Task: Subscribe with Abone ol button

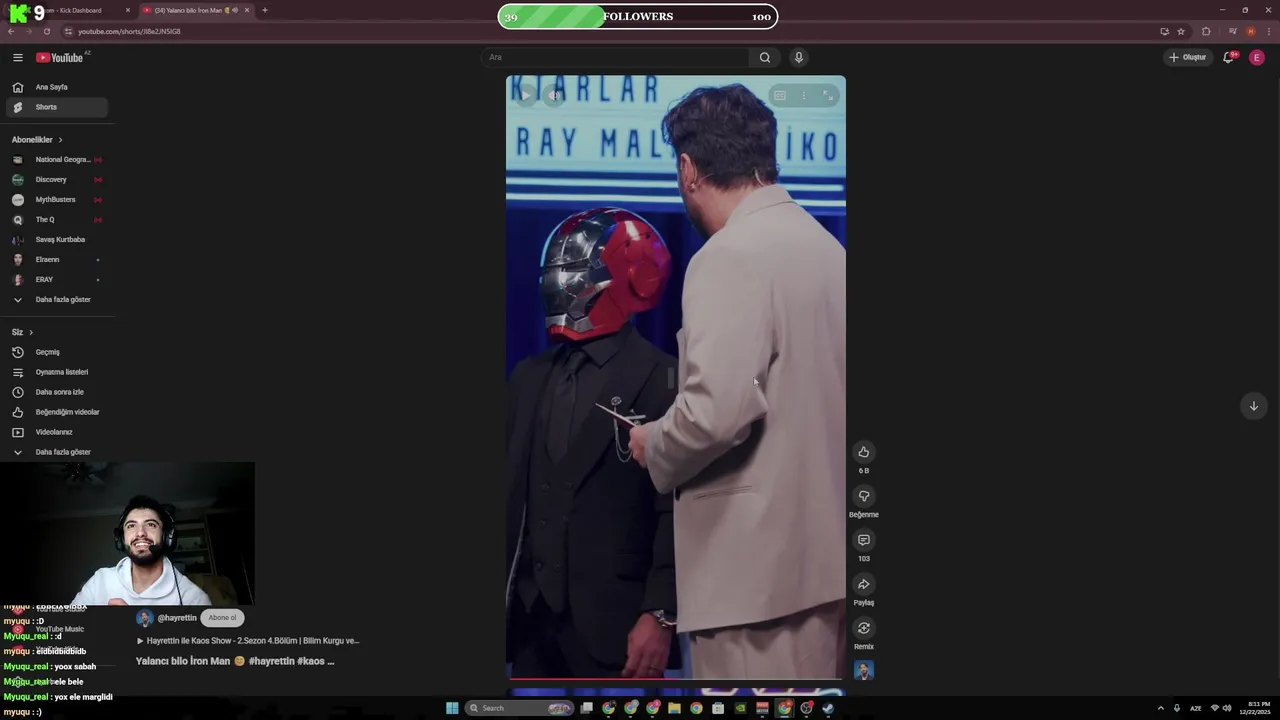Action: click(x=222, y=618)
